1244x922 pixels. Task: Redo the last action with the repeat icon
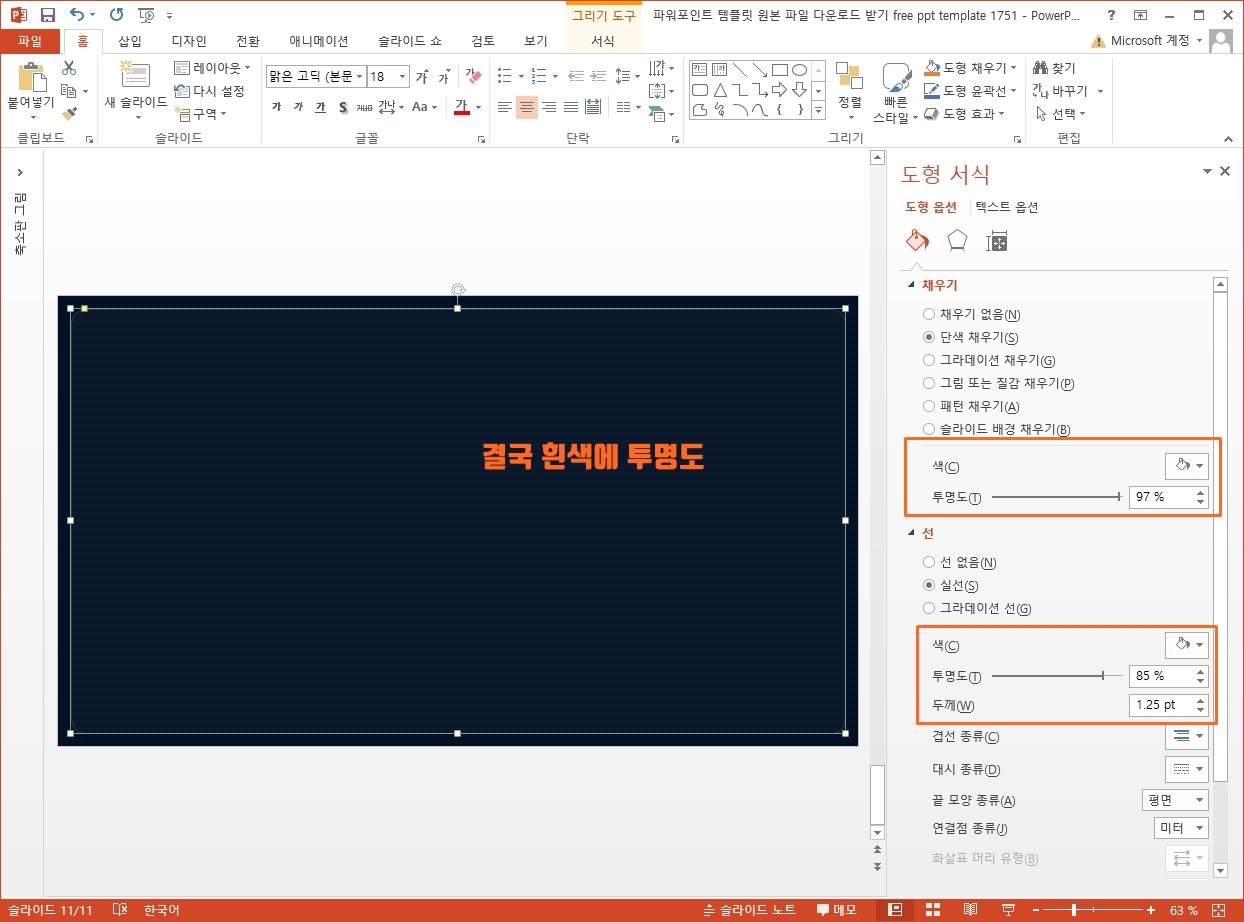click(x=116, y=15)
